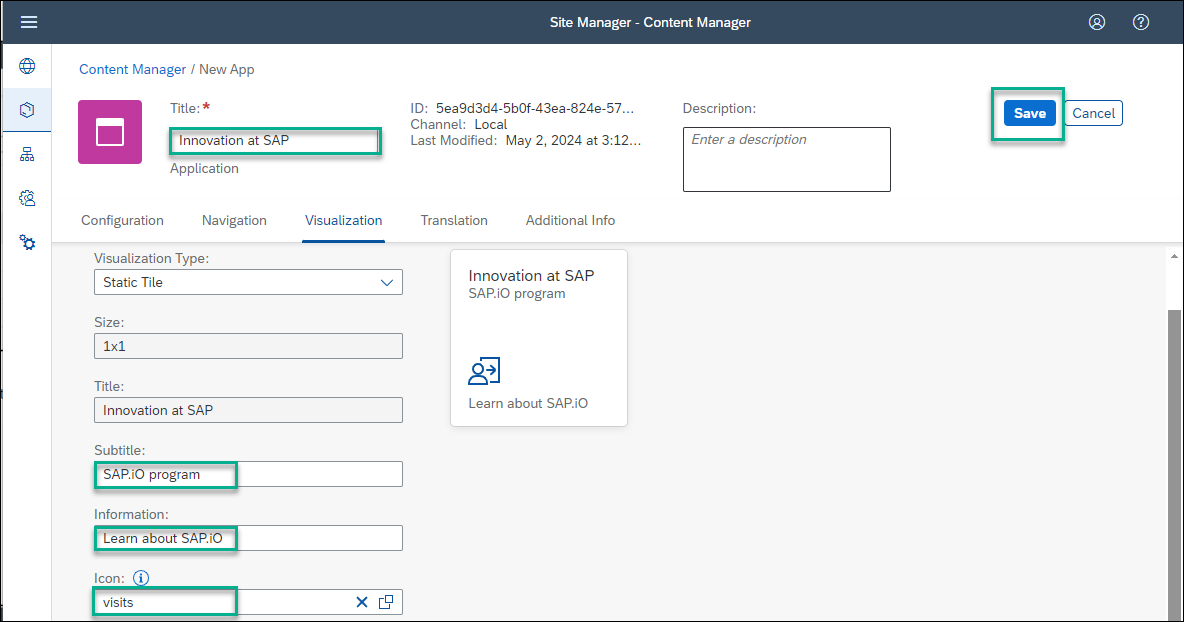Click the Description text area
The image size is (1184, 622).
[786, 159]
